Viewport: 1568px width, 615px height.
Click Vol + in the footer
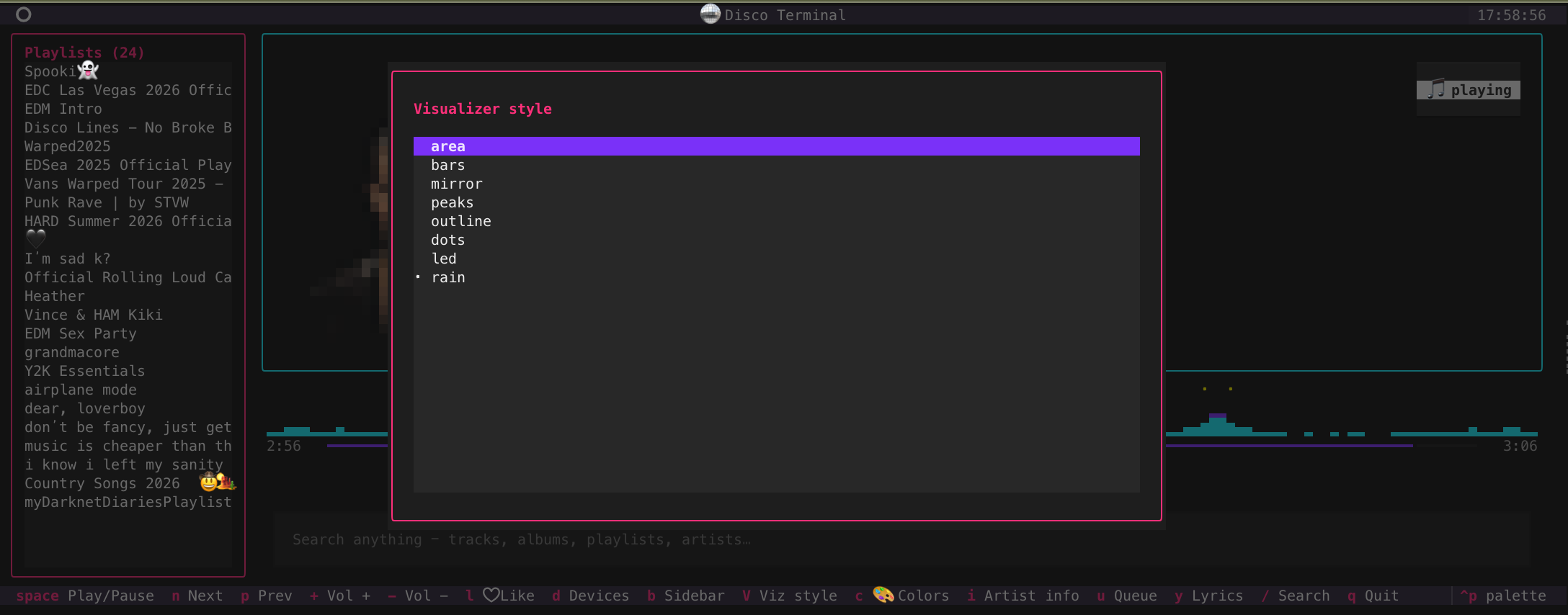pos(340,596)
